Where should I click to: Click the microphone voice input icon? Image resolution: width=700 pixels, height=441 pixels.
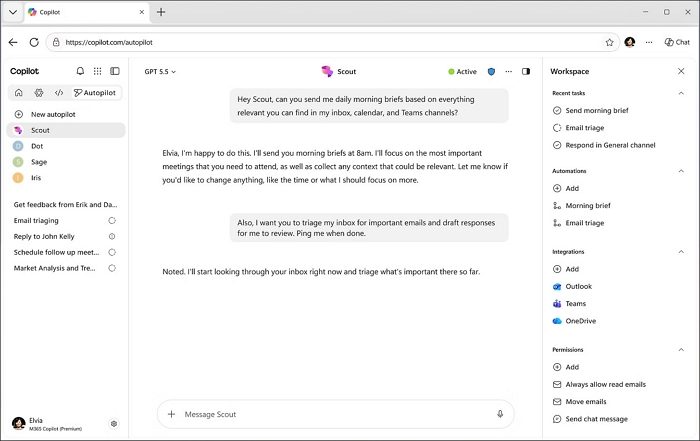point(500,414)
